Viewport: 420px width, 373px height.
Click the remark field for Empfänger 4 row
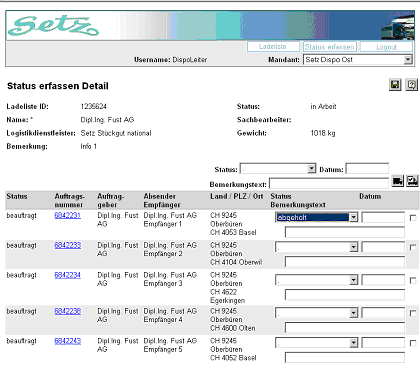345,328
